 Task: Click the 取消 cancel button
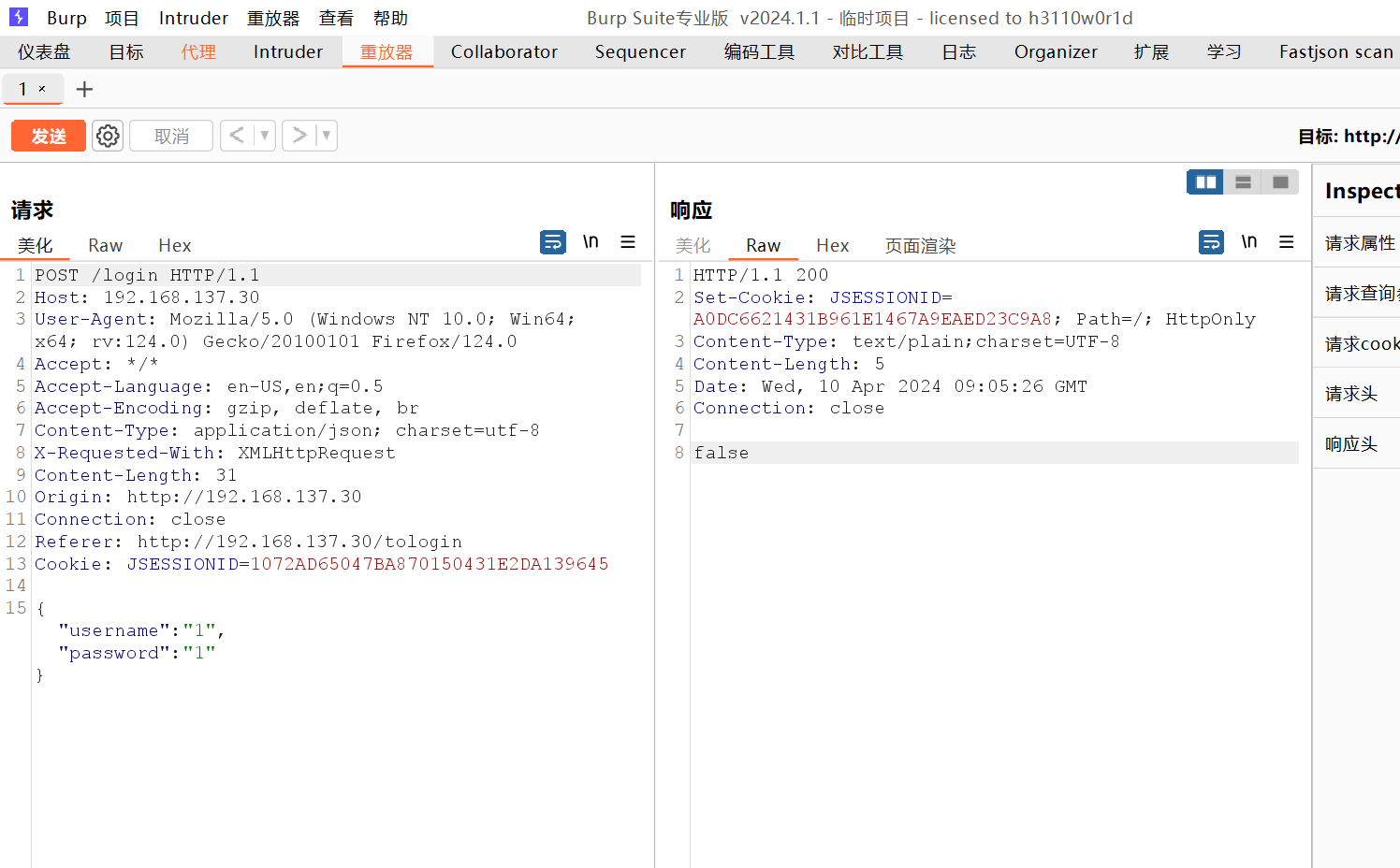point(171,136)
